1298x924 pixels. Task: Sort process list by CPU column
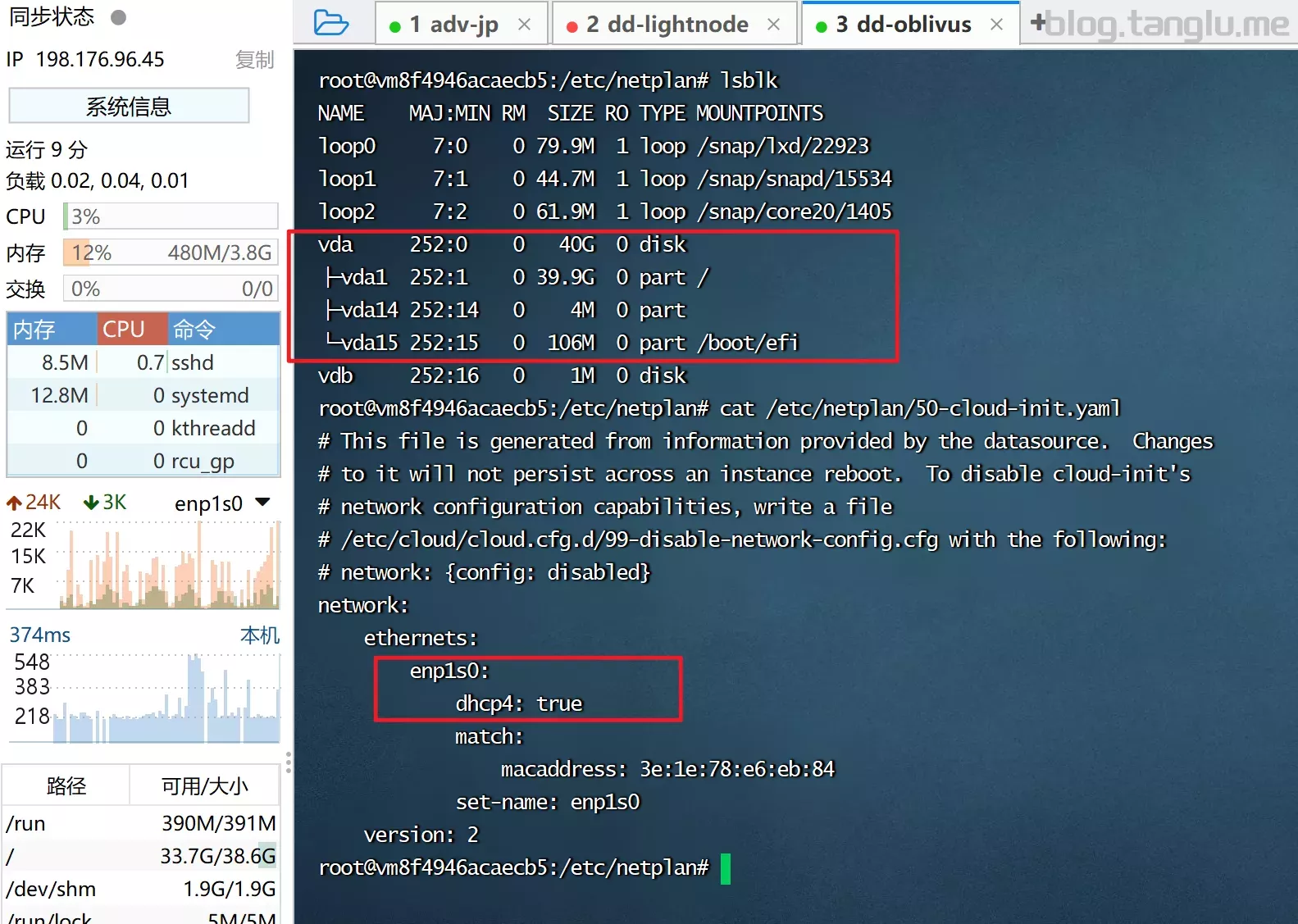(x=133, y=329)
